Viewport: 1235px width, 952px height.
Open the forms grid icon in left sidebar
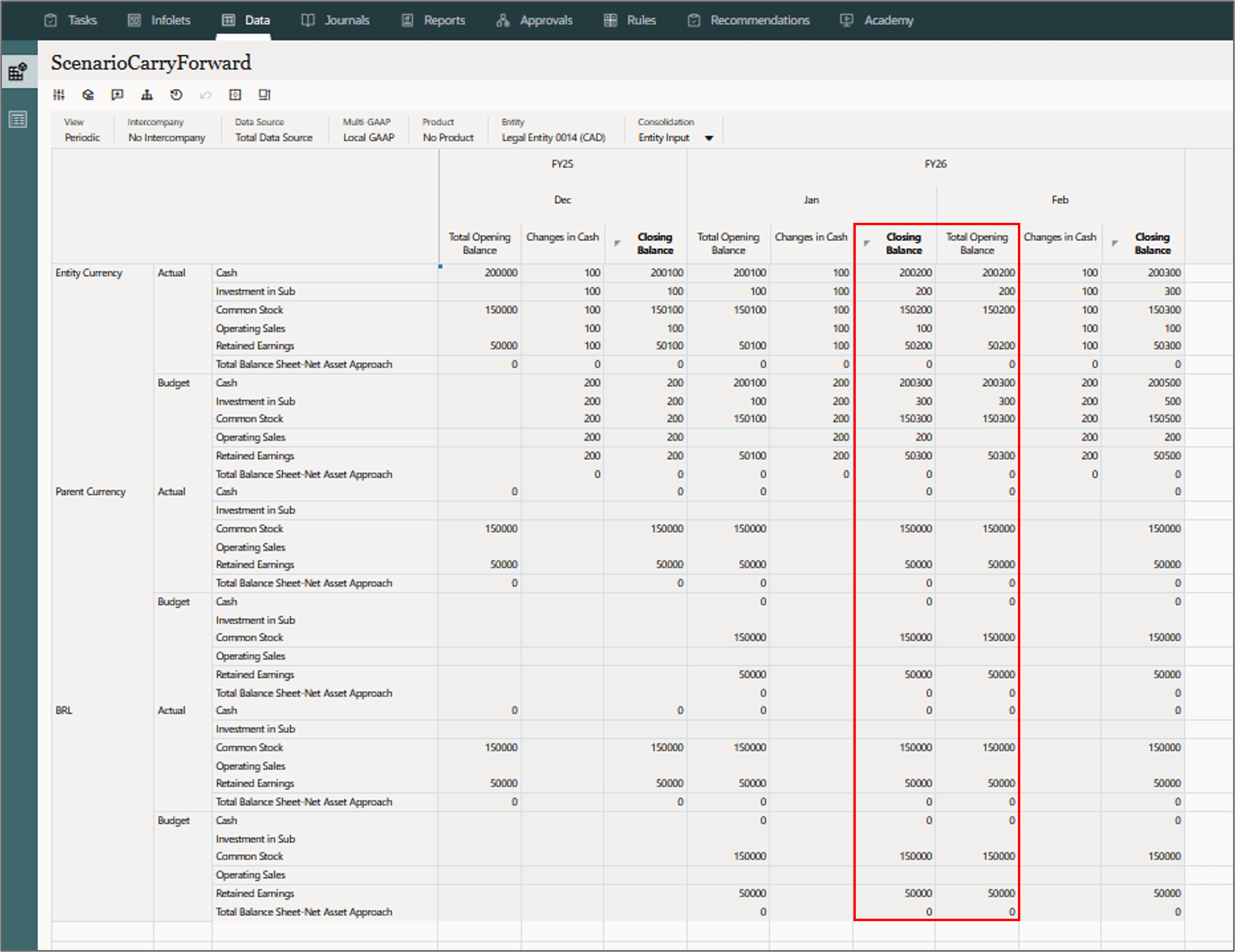(17, 72)
